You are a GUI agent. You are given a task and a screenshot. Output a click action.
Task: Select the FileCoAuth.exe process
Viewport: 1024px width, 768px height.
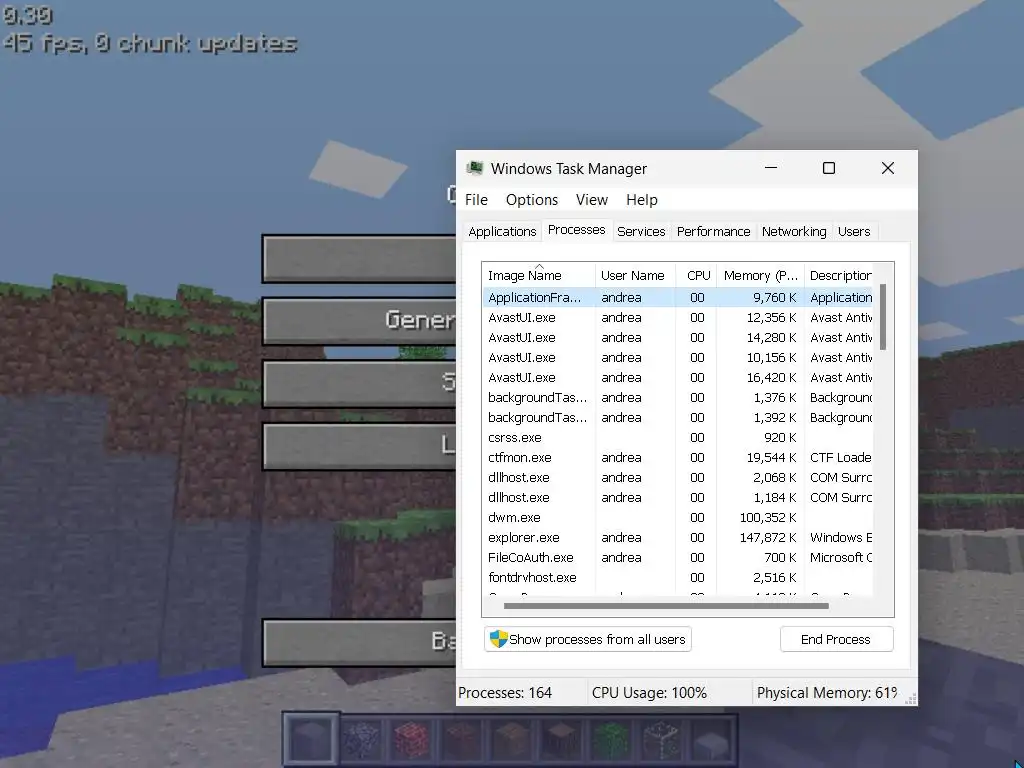[x=678, y=558]
